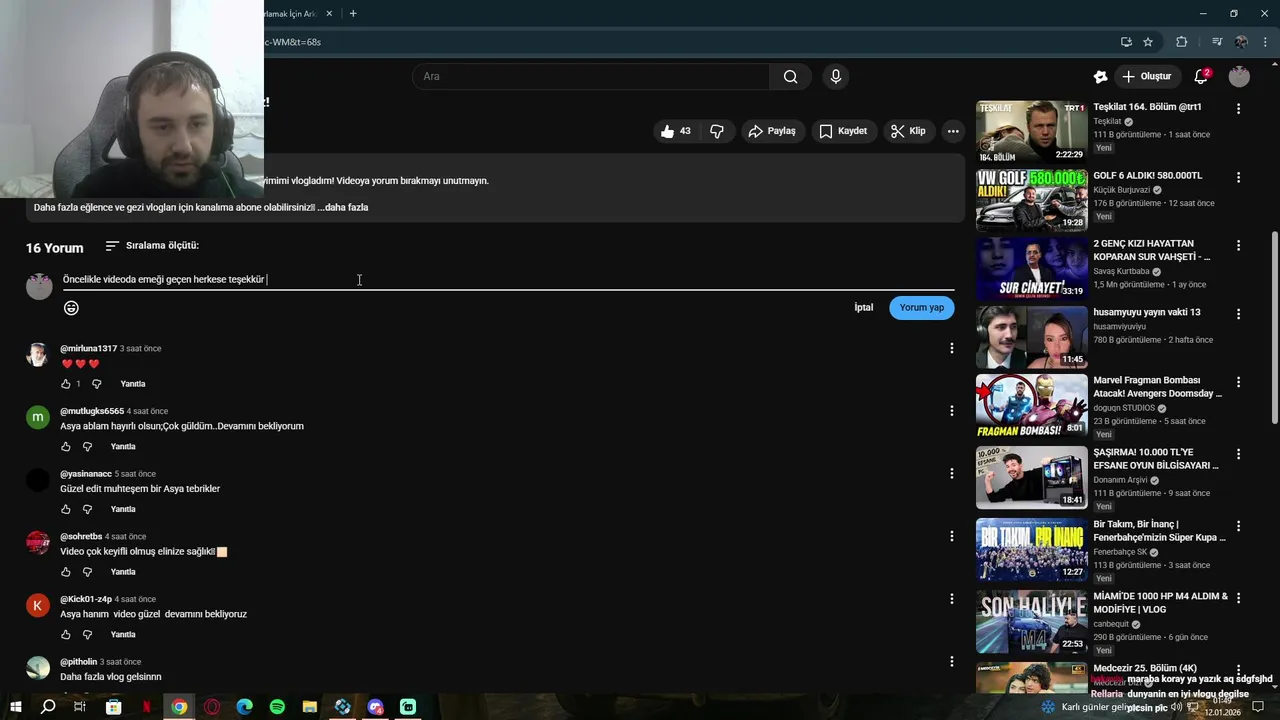Image resolution: width=1280 pixels, height=720 pixels.
Task: Open browser extensions puzzle icon
Action: pos(1182,42)
